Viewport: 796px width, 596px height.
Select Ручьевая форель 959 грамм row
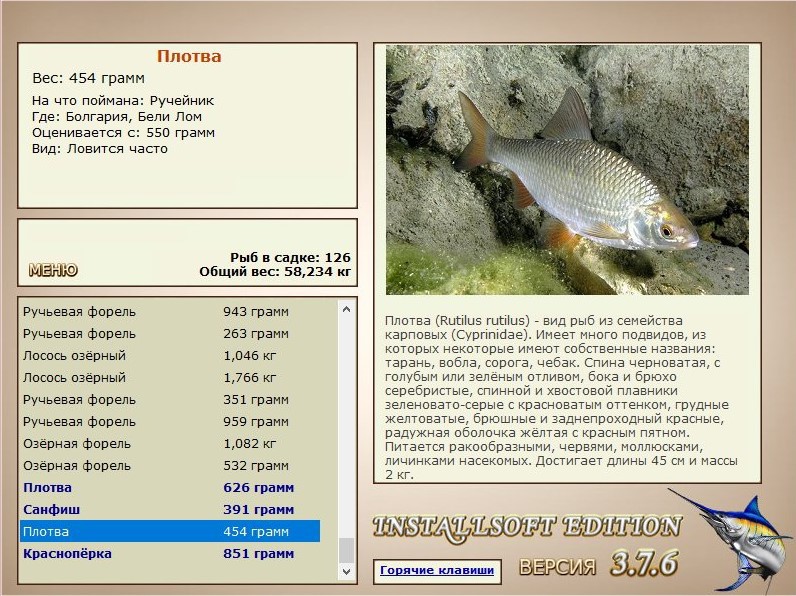[170, 421]
